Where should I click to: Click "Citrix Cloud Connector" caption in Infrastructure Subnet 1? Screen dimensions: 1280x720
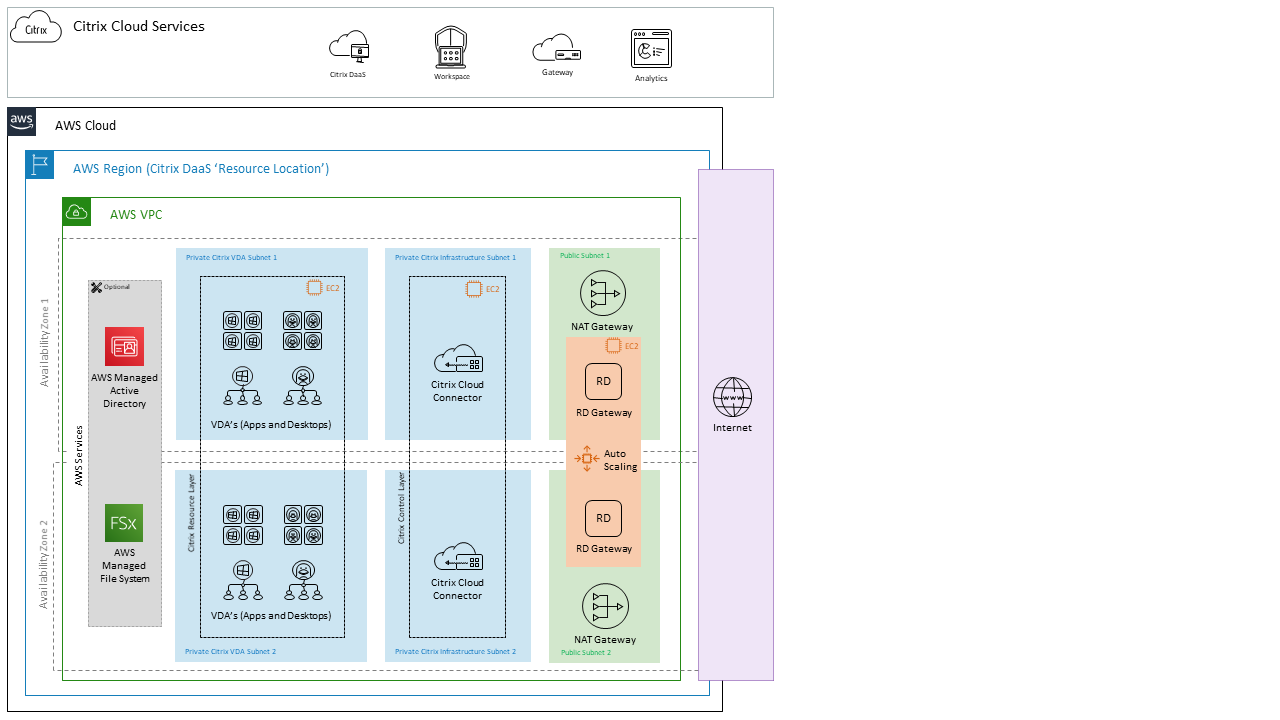point(457,391)
